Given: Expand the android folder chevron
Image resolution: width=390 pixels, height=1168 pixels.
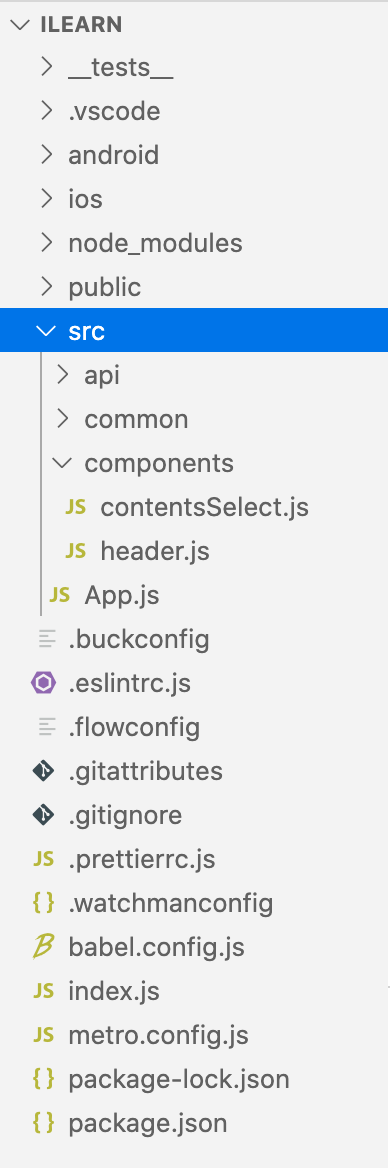Looking at the screenshot, I should (47, 155).
